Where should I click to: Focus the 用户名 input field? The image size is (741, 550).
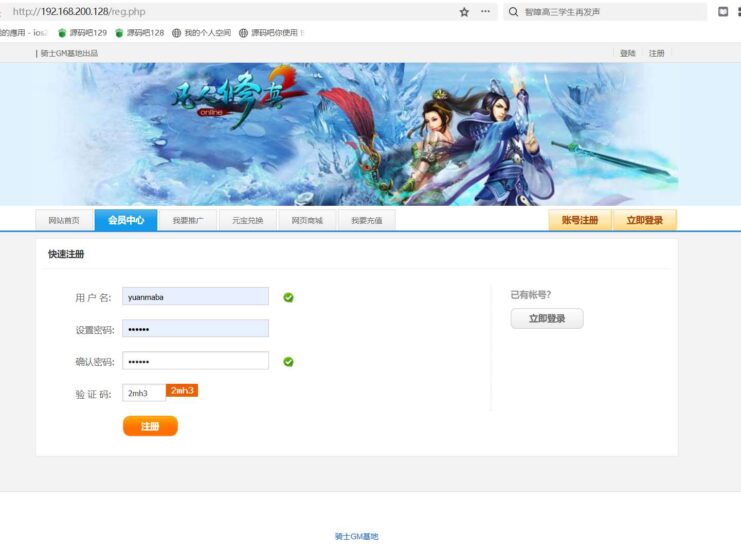coord(195,296)
